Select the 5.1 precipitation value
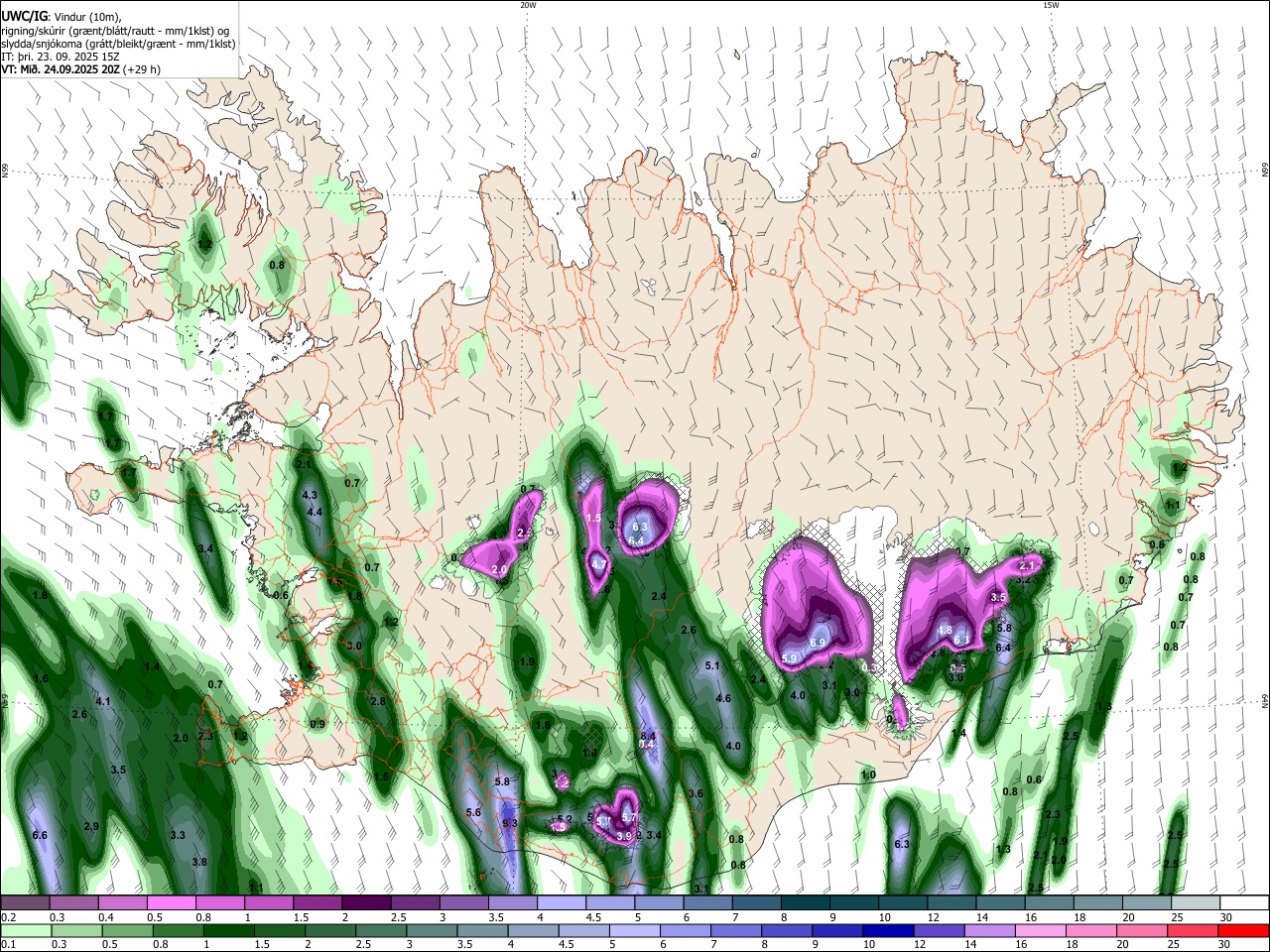The width and height of the screenshot is (1270, 952). [x=712, y=665]
